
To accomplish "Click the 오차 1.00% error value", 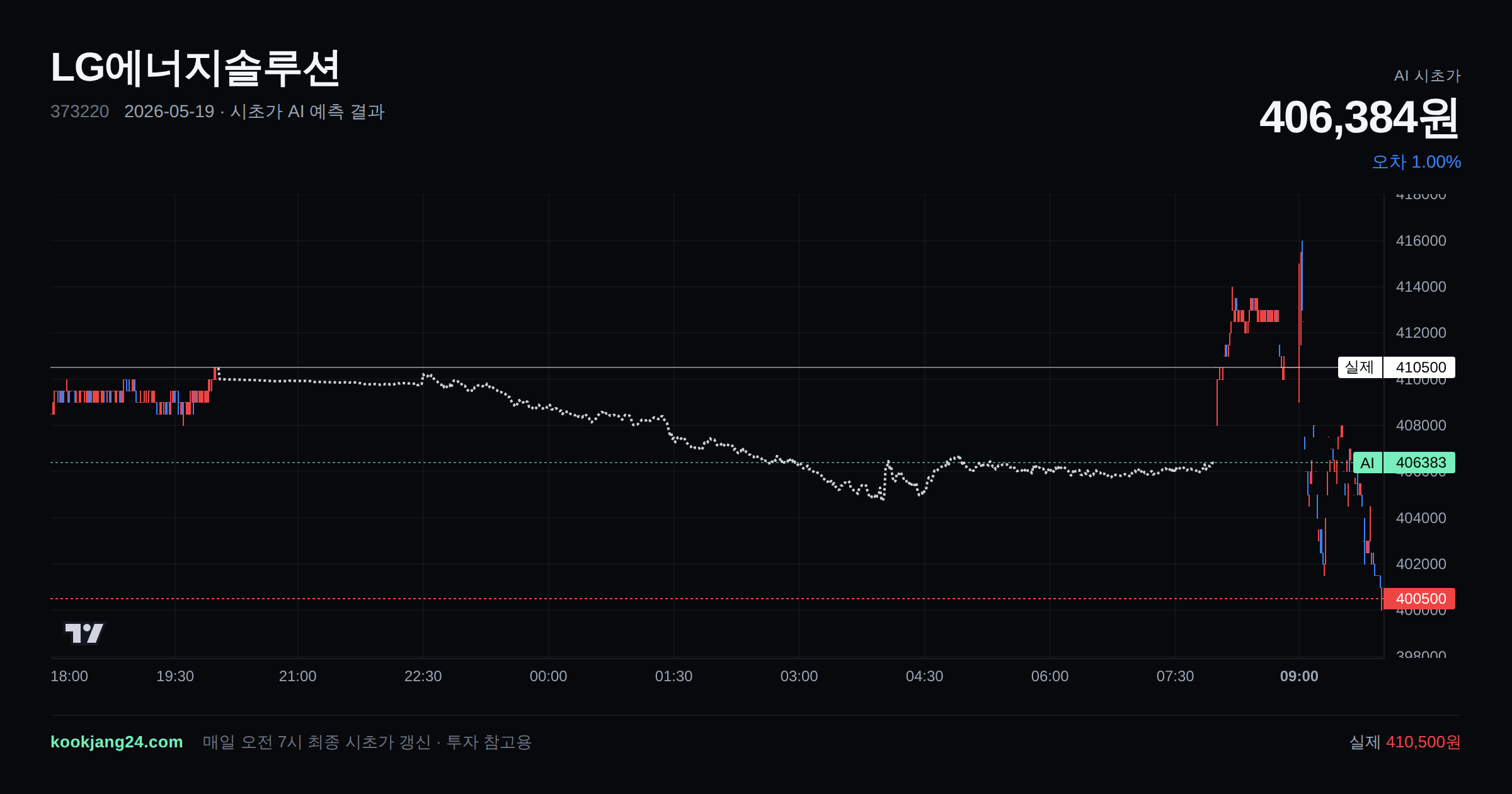I will pyautogui.click(x=1416, y=162).
